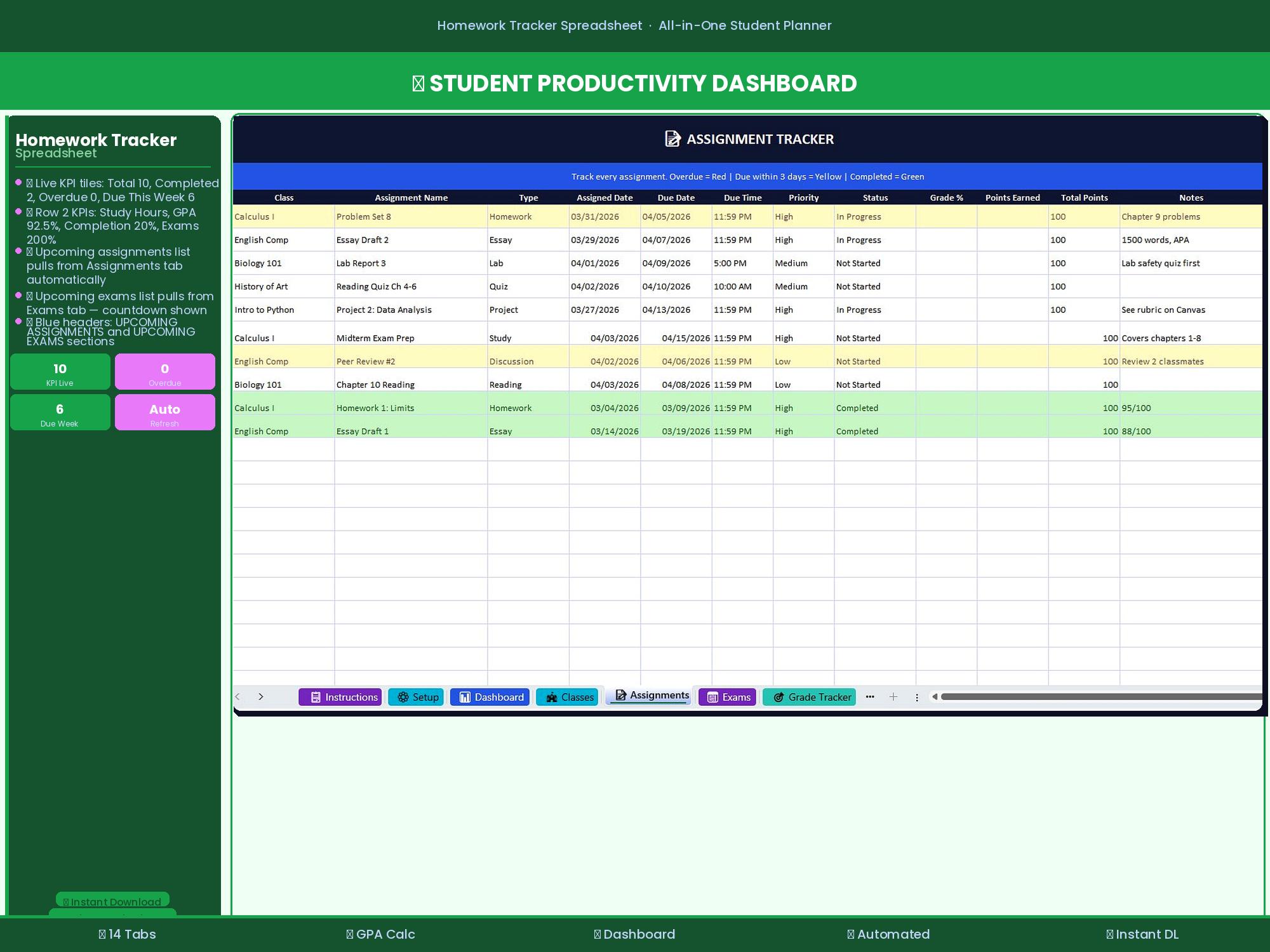
Task: Click the Priority column header
Action: [804, 197]
